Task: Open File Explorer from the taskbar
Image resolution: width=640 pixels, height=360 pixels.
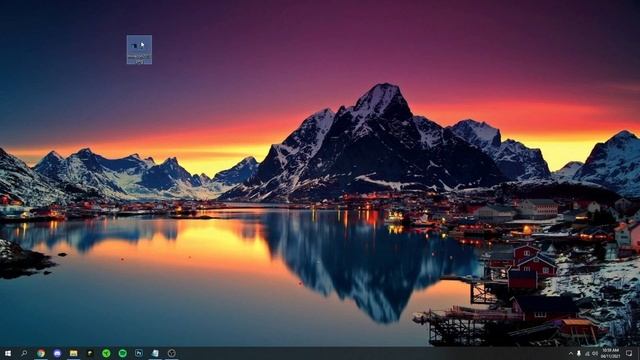Action: 73,353
